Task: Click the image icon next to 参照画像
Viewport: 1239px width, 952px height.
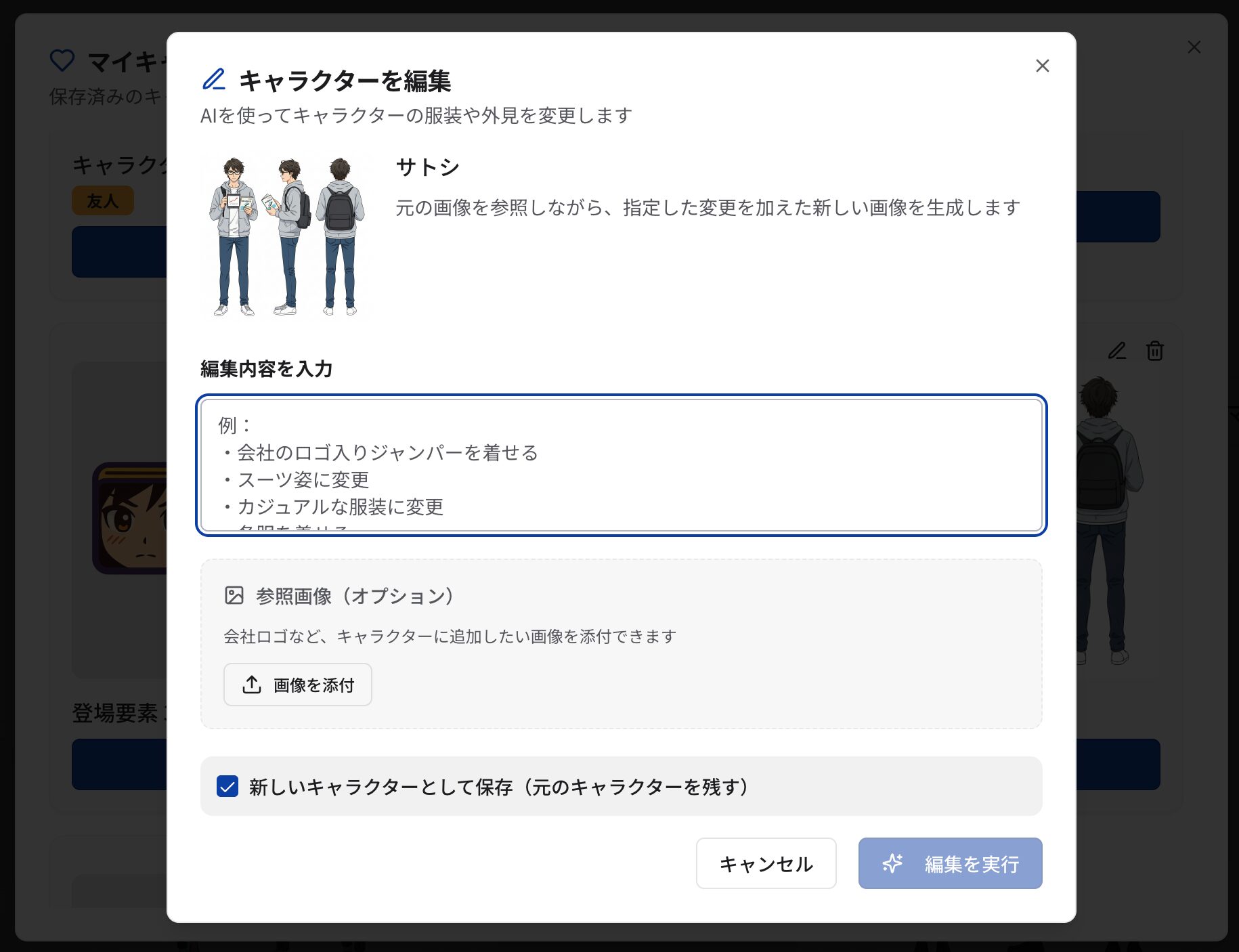Action: (234, 595)
